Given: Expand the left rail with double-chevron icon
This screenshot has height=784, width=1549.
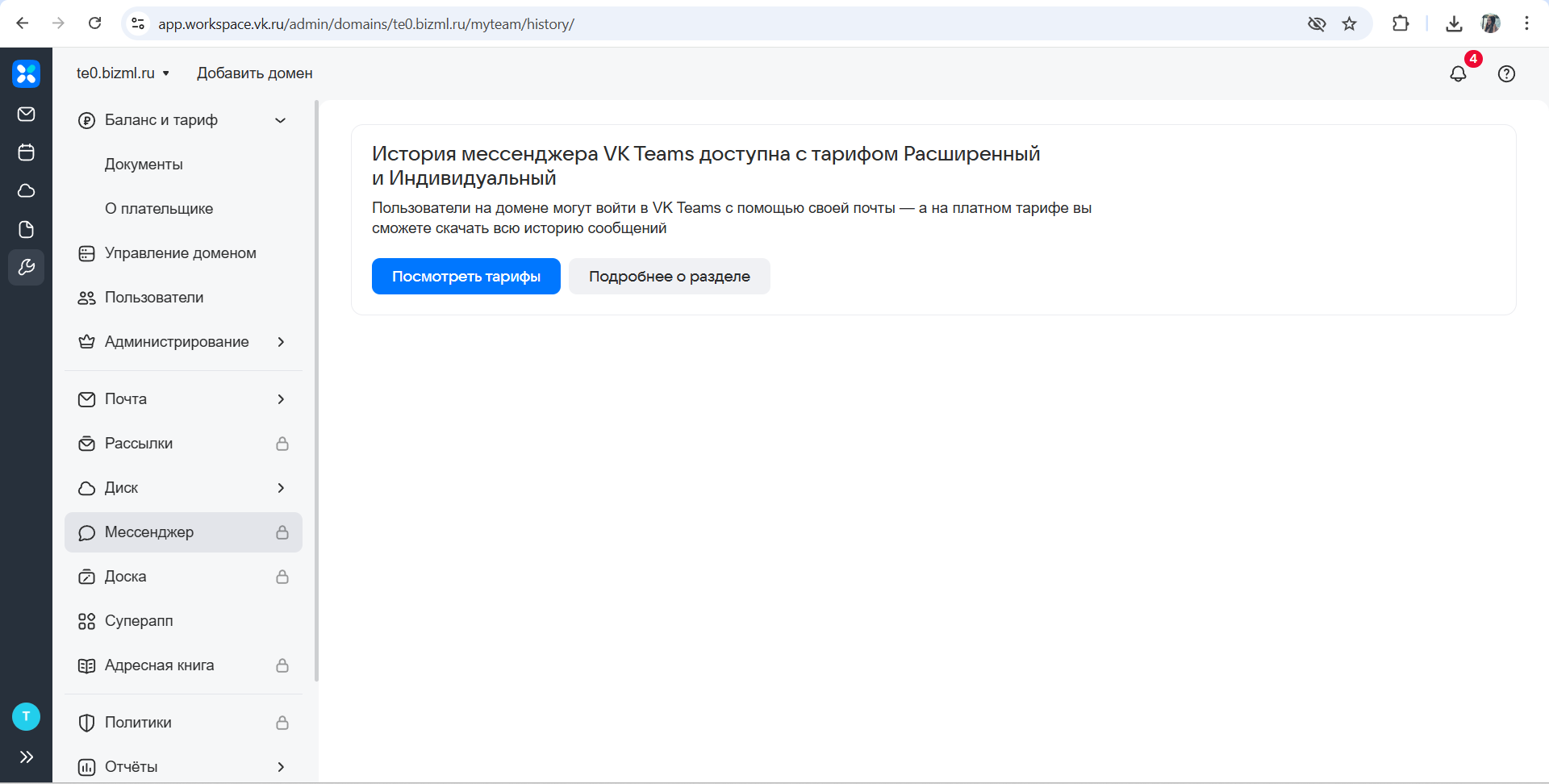Looking at the screenshot, I should [x=26, y=757].
